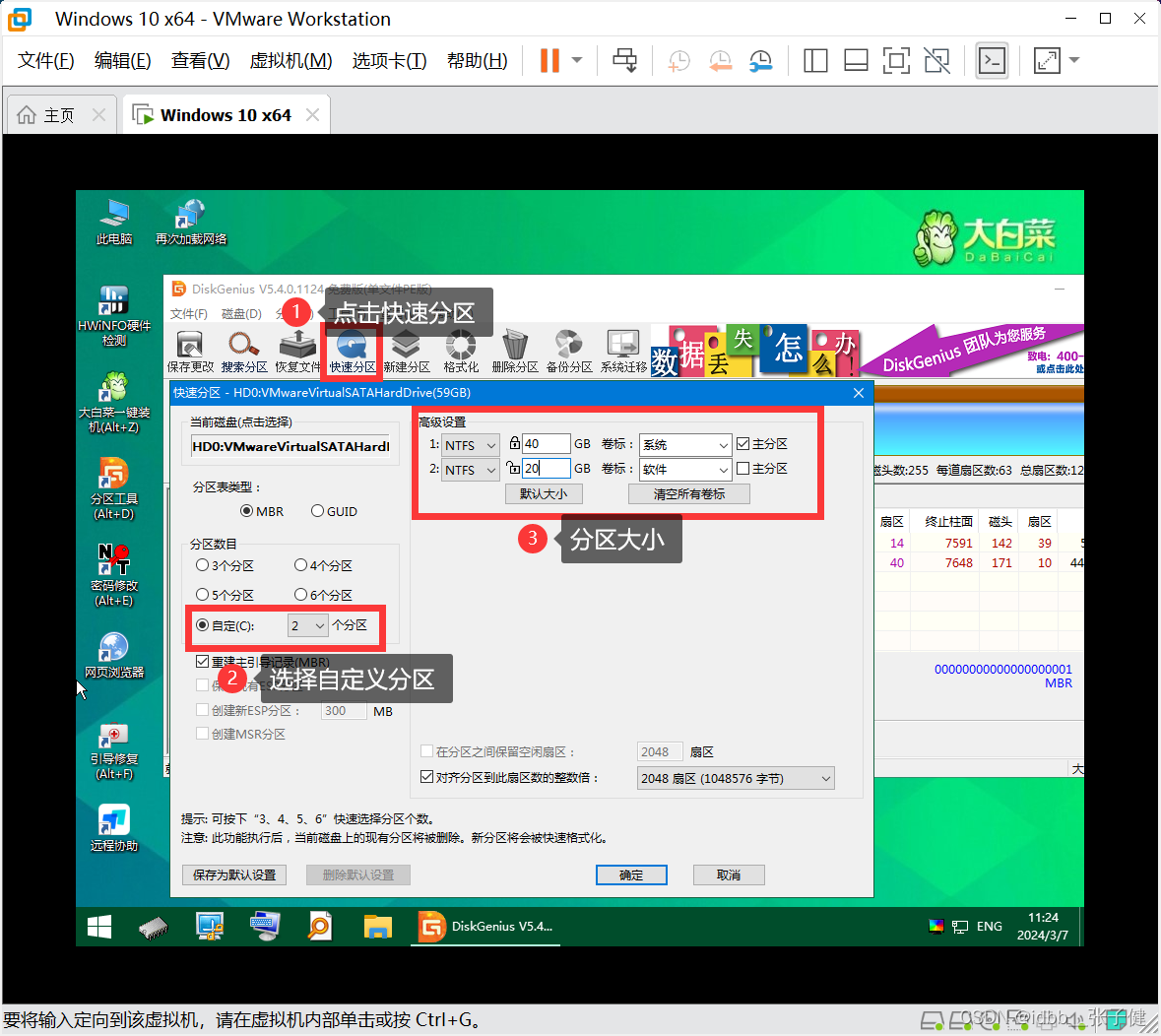Viewport: 1161px width, 1036px height.
Task: Open the Boot Repair (引导修复) desktop icon
Action: pos(114,749)
